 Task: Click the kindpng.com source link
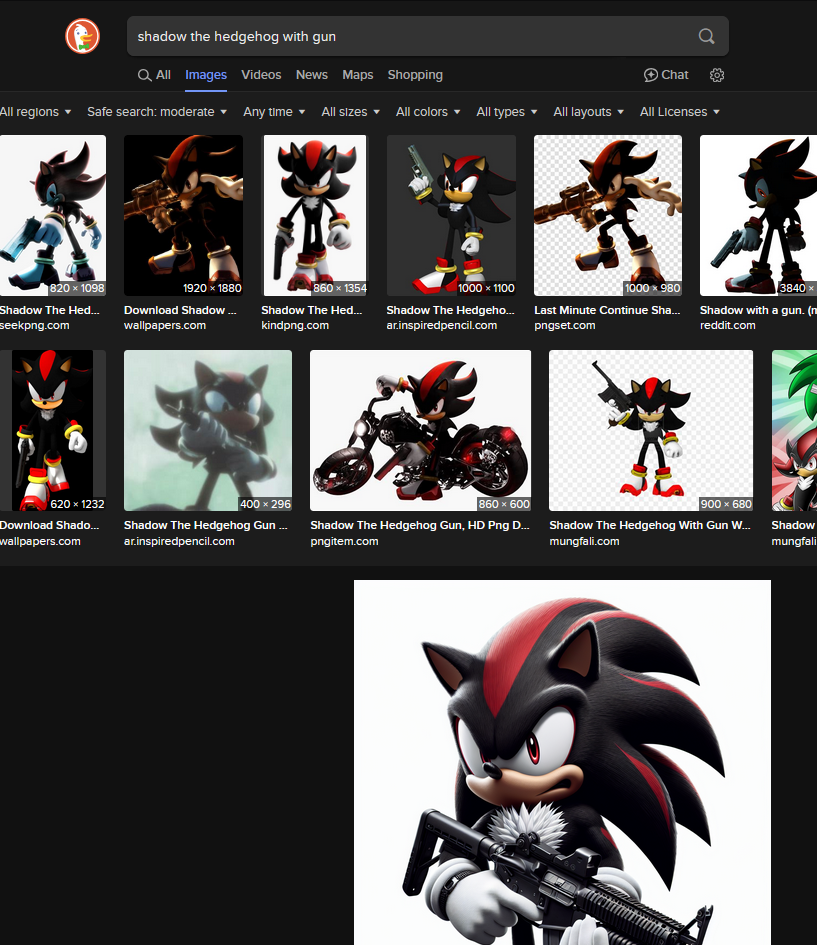point(295,325)
